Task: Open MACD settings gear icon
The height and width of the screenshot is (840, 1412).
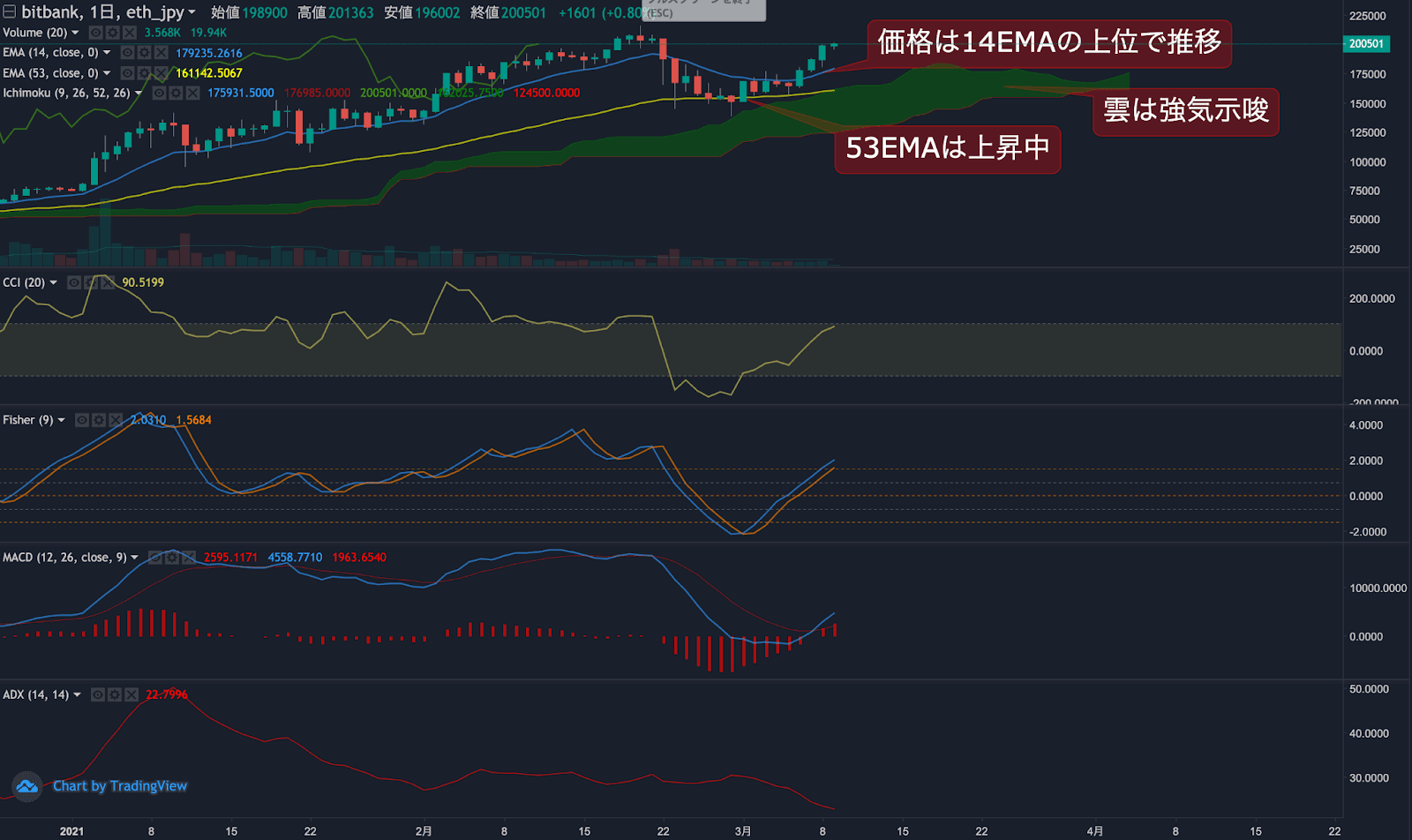Action: pyautogui.click(x=172, y=558)
